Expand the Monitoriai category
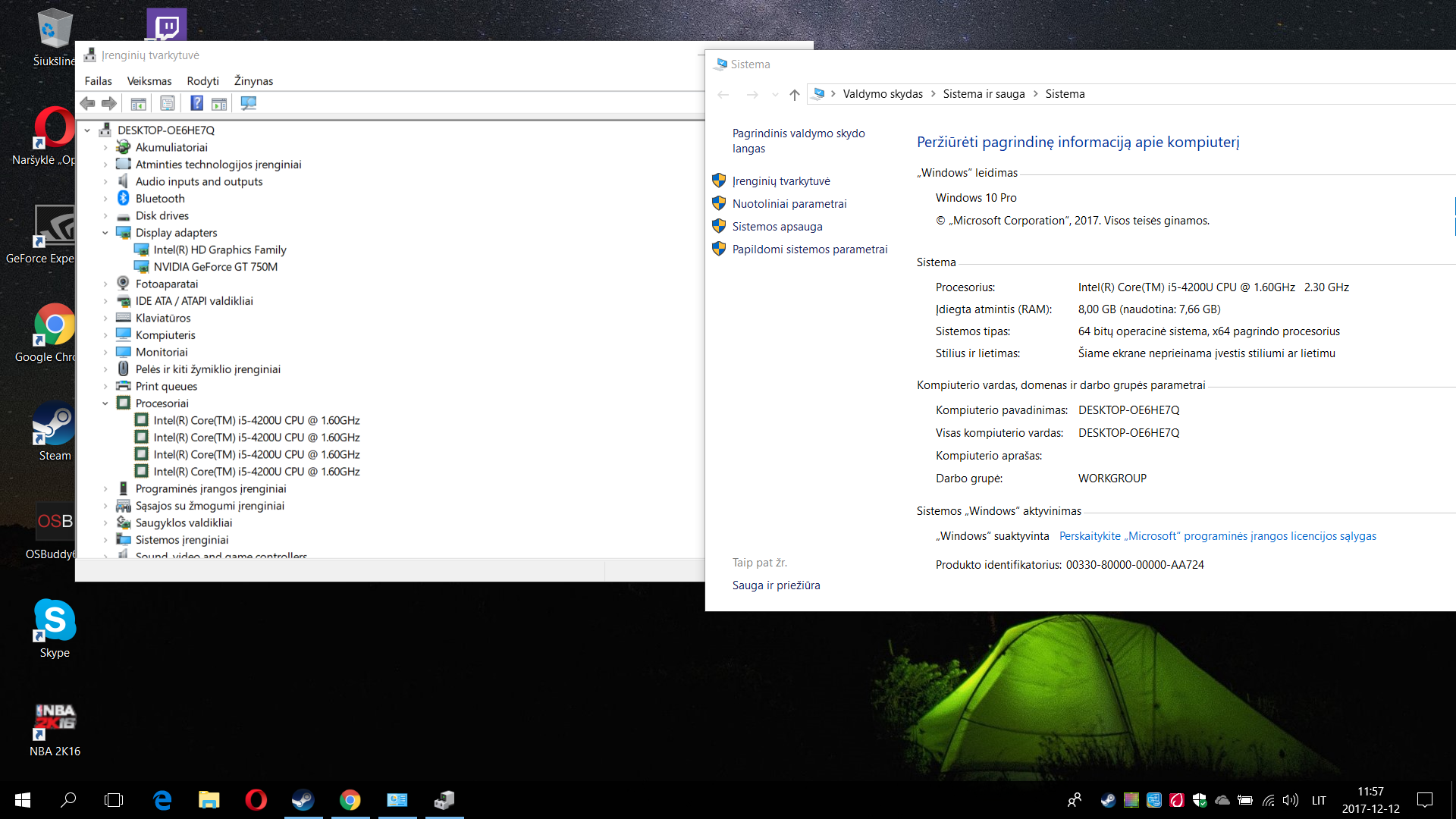The width and height of the screenshot is (1456, 819). click(105, 353)
